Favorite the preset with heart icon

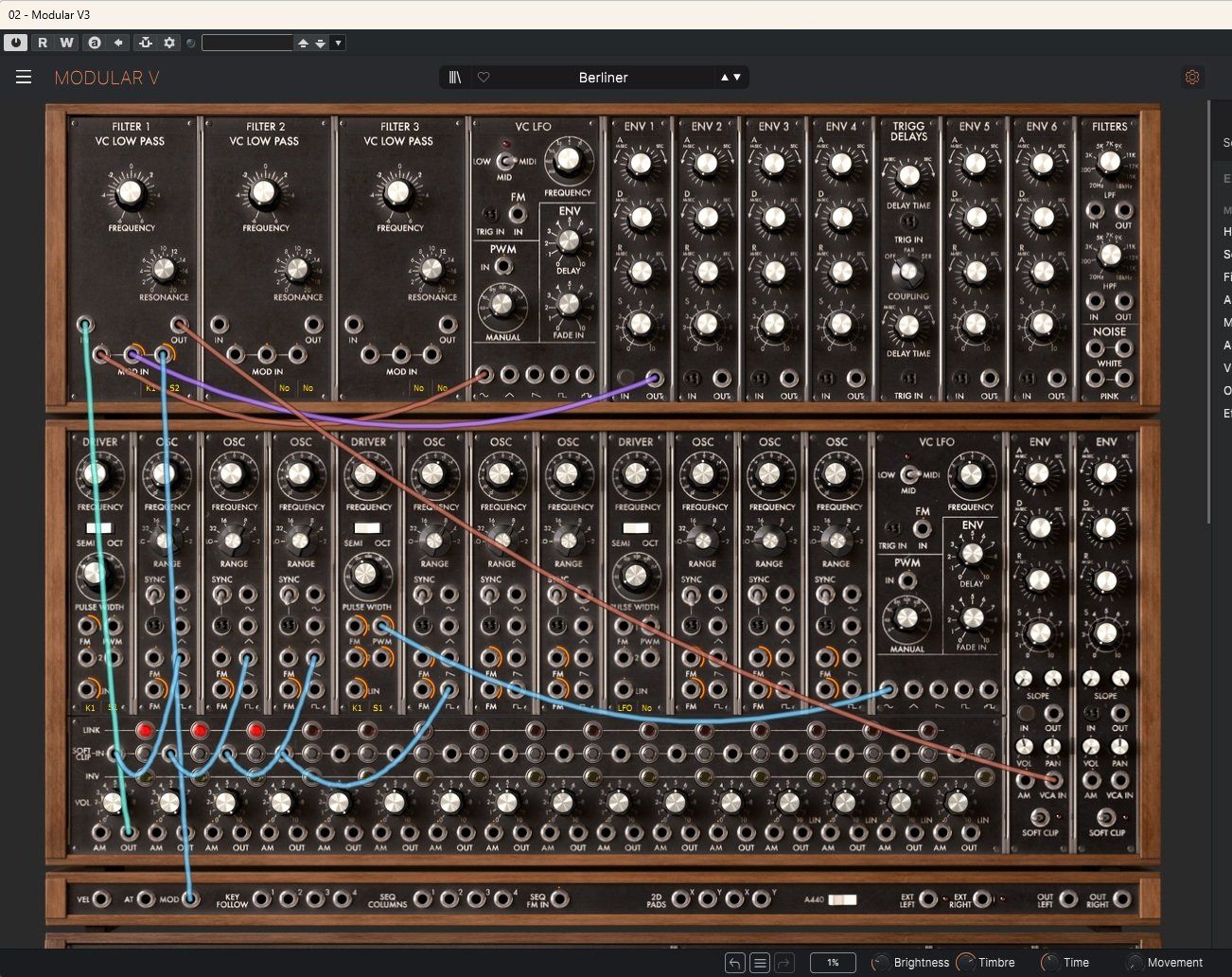pos(484,78)
